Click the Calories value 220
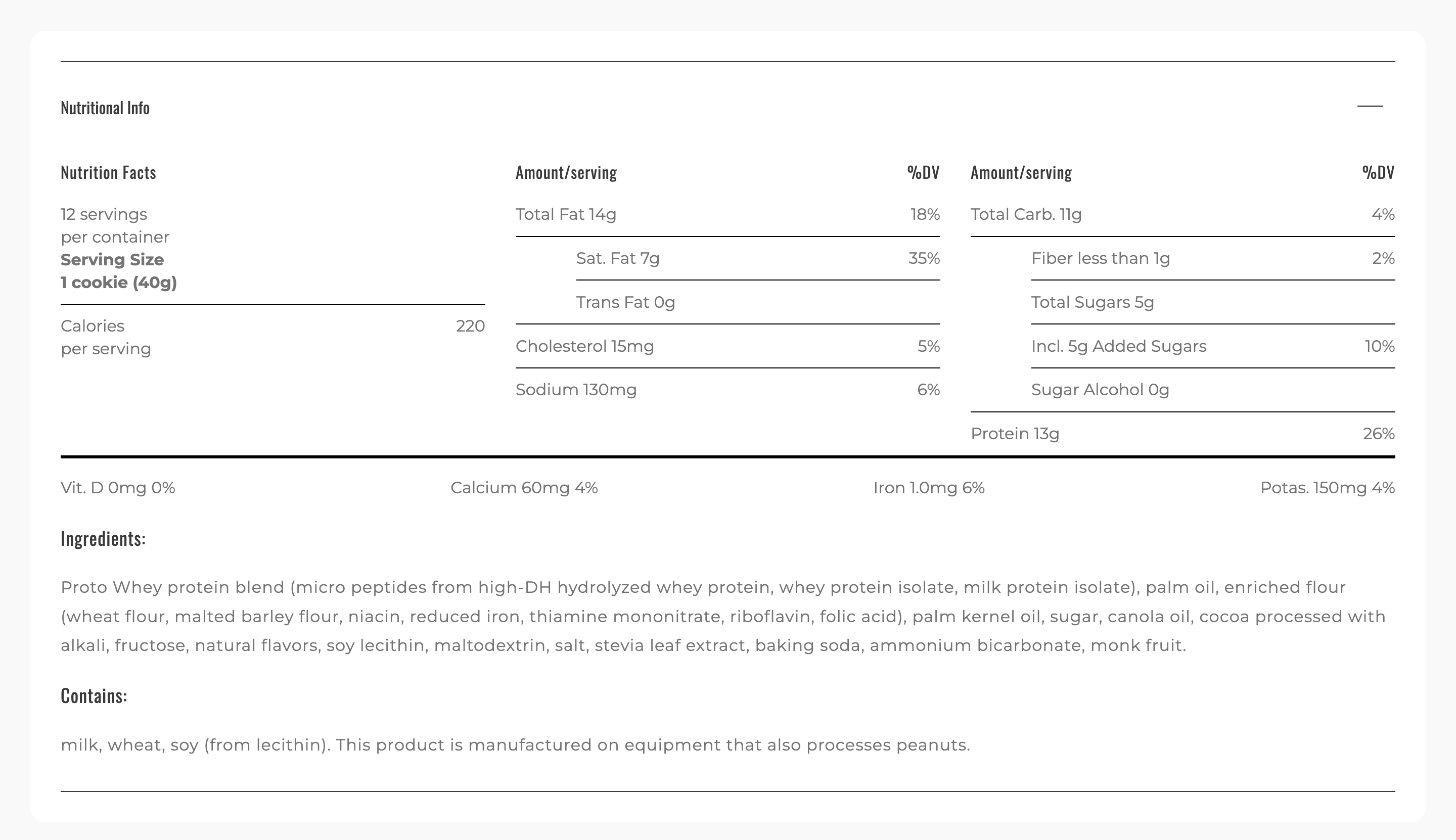 [x=470, y=326]
